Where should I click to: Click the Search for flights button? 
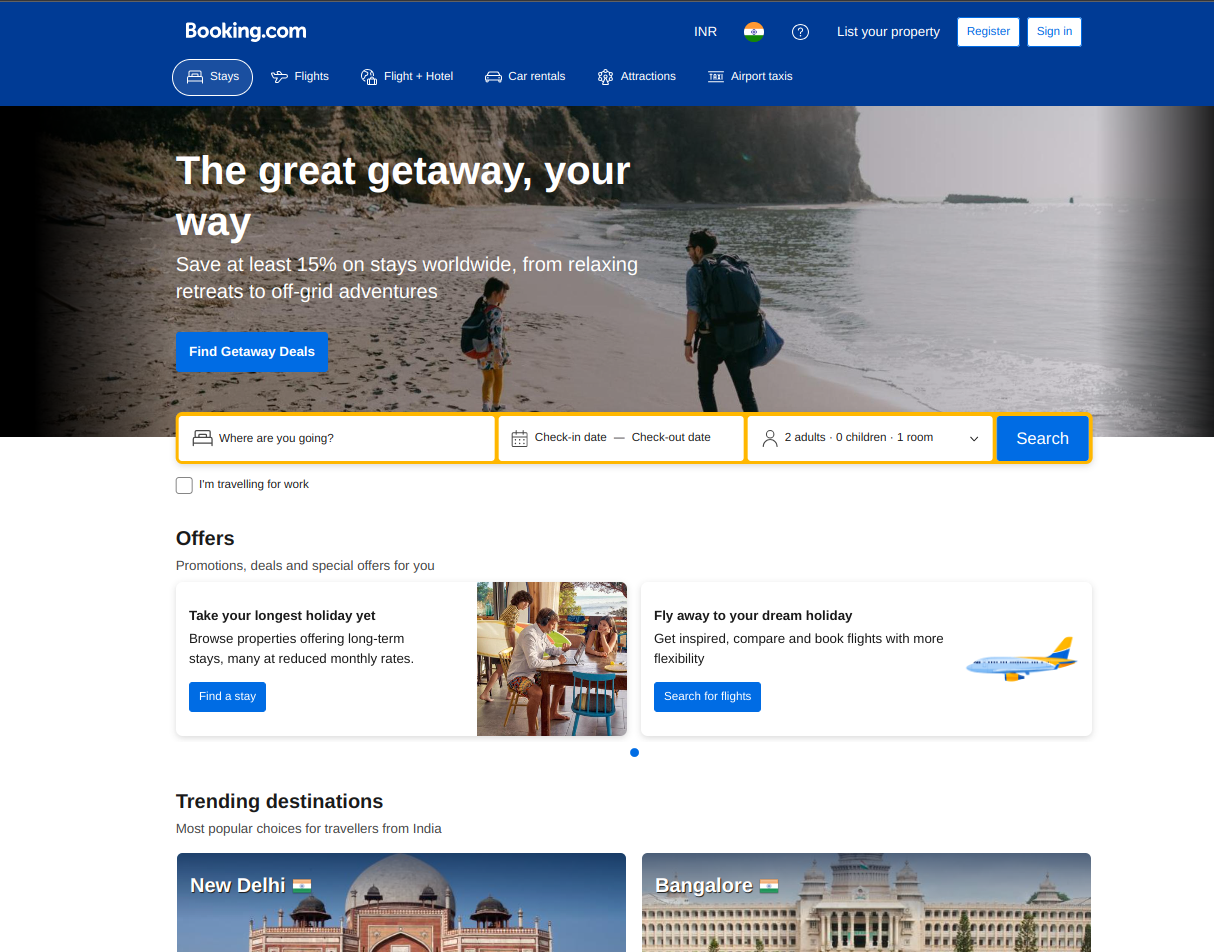(707, 697)
